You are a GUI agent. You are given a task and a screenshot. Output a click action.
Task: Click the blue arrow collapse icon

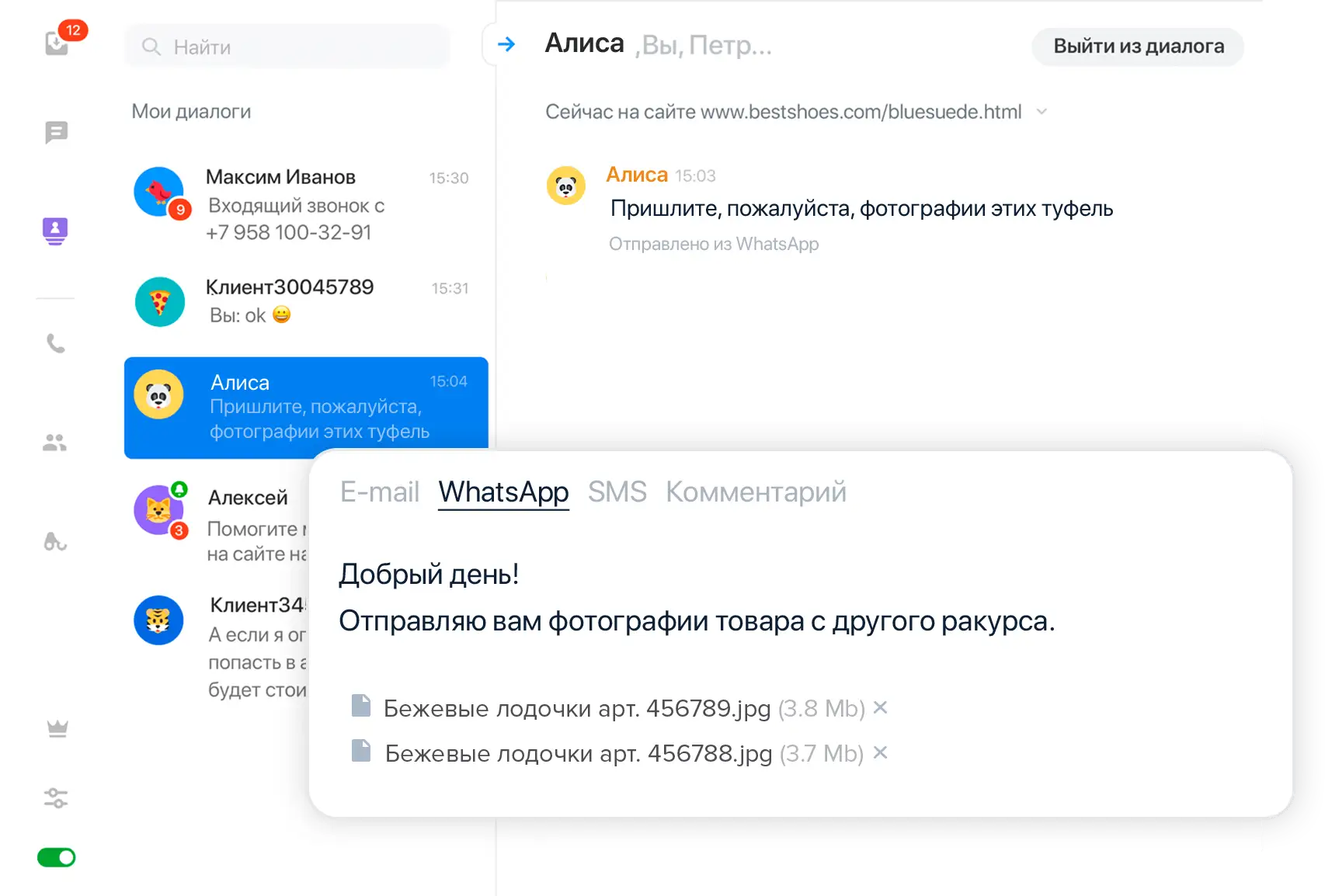point(506,44)
